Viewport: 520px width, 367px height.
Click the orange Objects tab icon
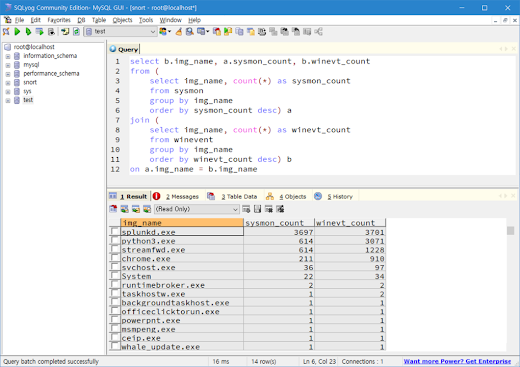tap(270, 196)
